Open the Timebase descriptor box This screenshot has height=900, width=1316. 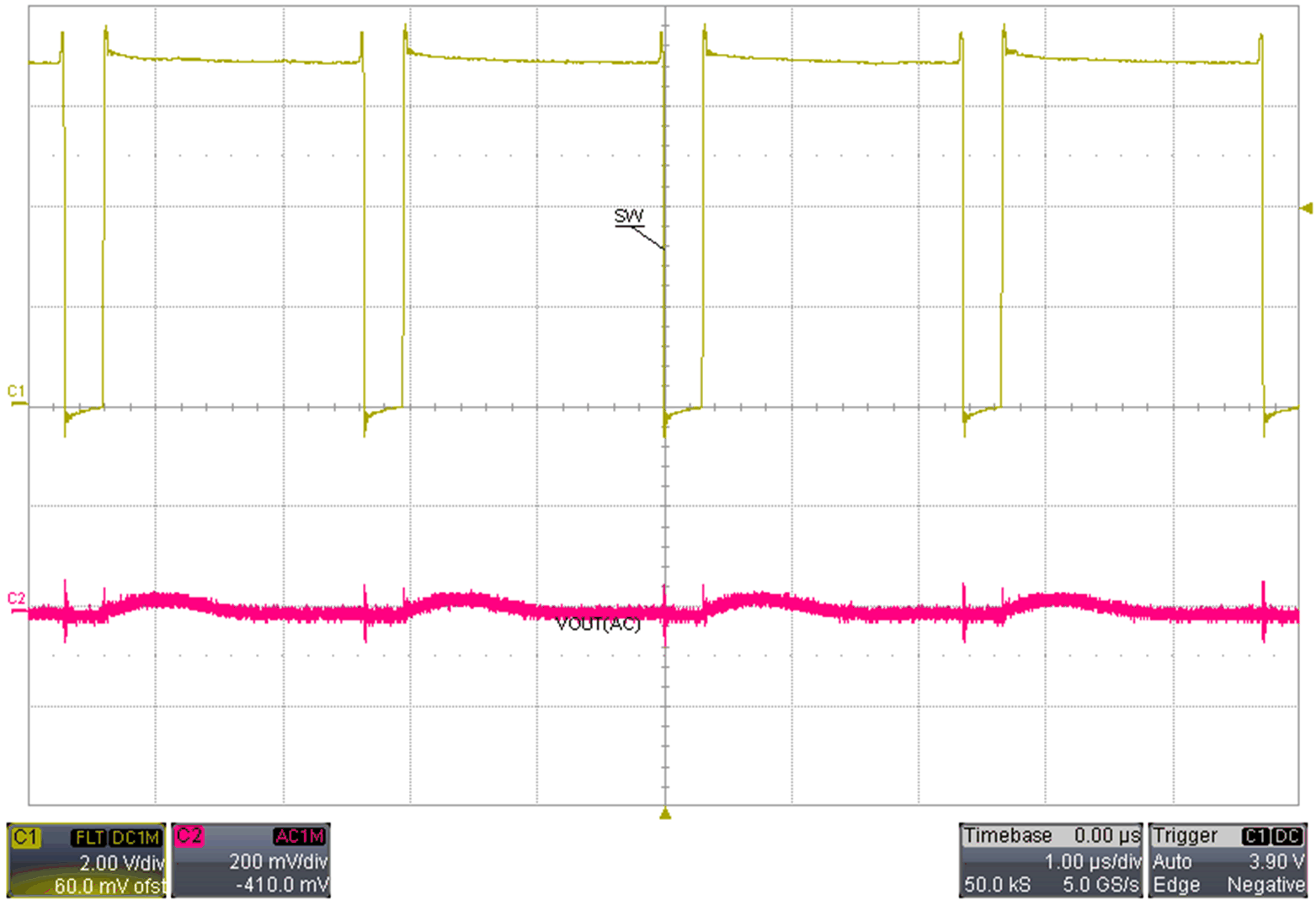click(x=1051, y=860)
